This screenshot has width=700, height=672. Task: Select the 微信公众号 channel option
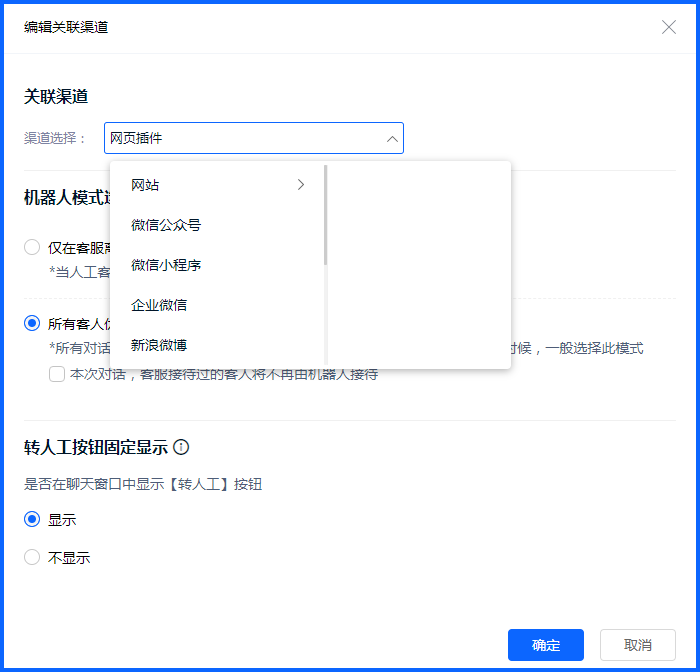[x=166, y=225]
